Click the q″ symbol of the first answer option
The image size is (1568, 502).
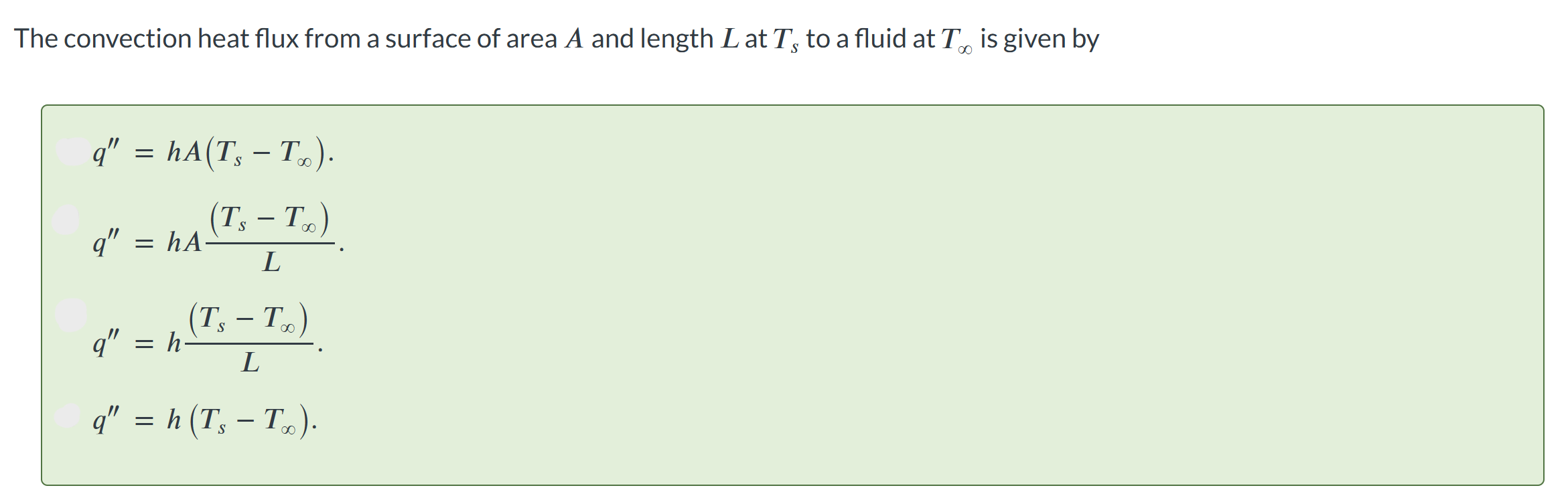(x=106, y=153)
